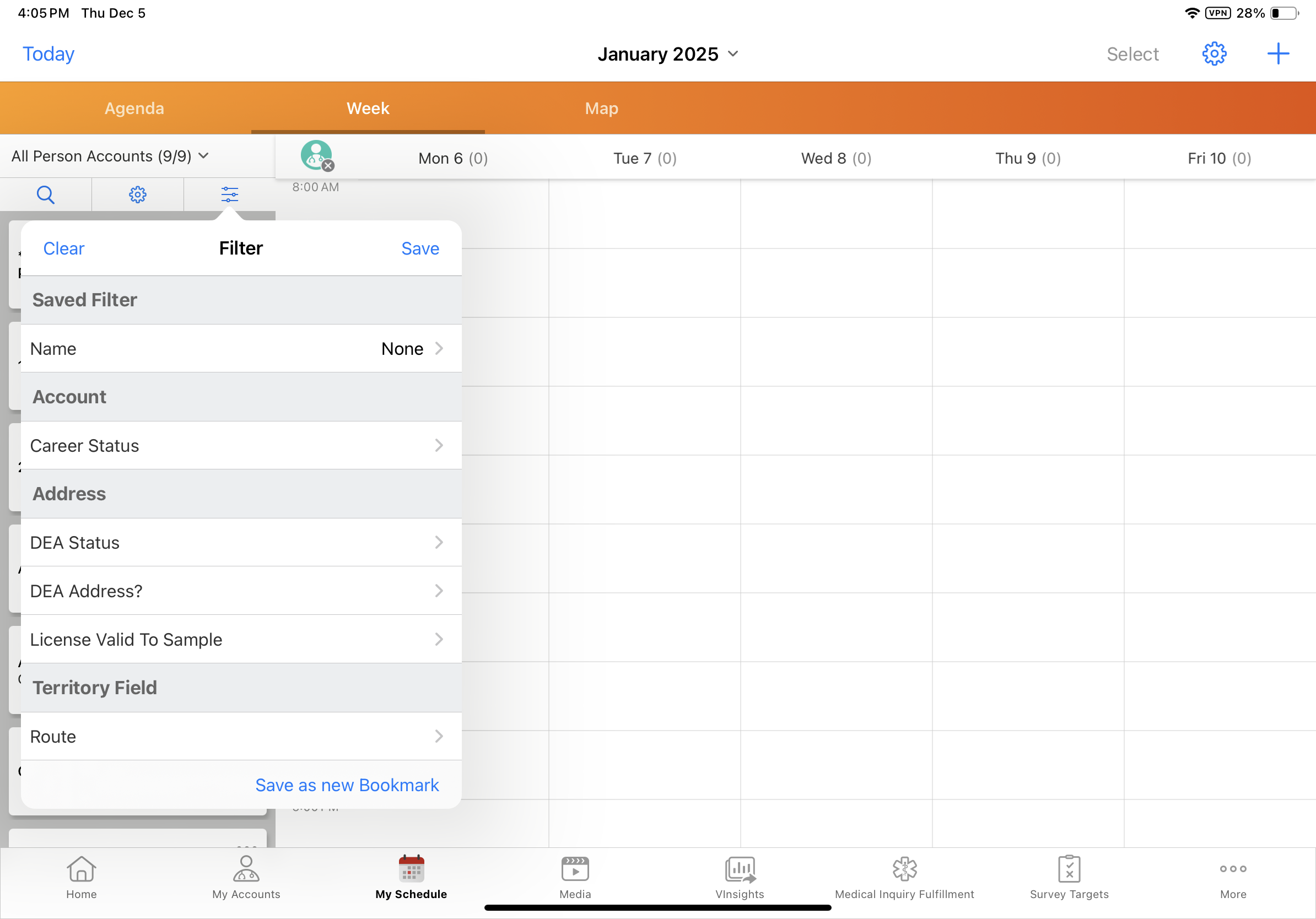Open the Media tab icon

pos(575,877)
